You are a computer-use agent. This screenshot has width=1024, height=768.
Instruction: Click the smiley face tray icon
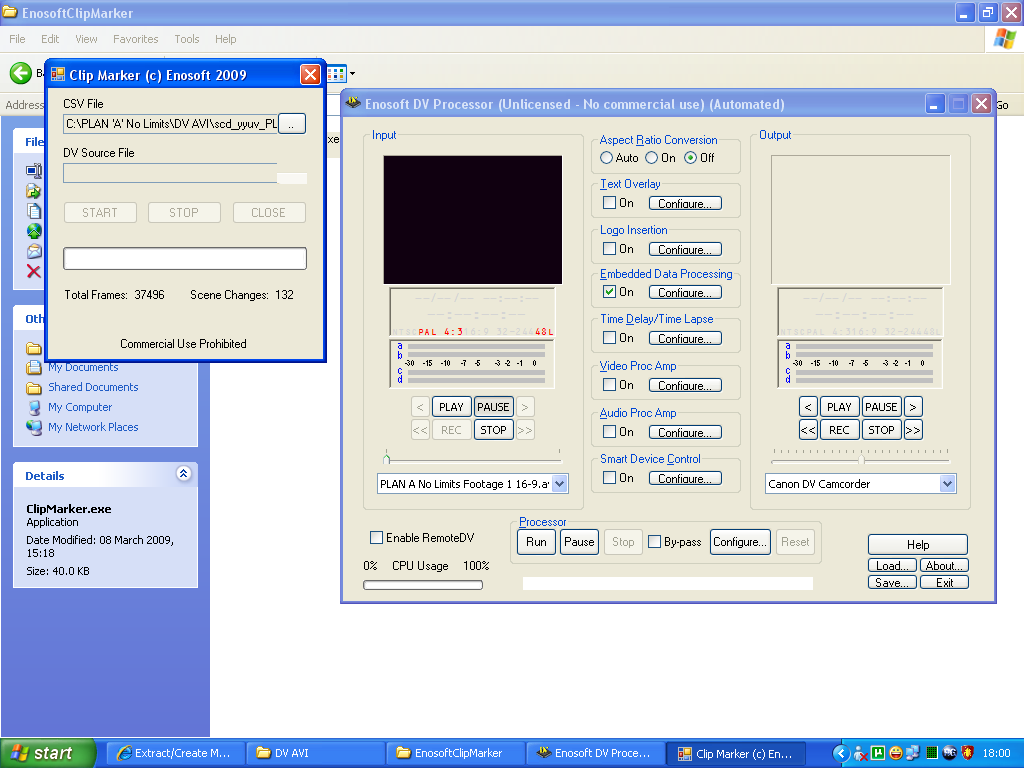pyautogui.click(x=895, y=753)
